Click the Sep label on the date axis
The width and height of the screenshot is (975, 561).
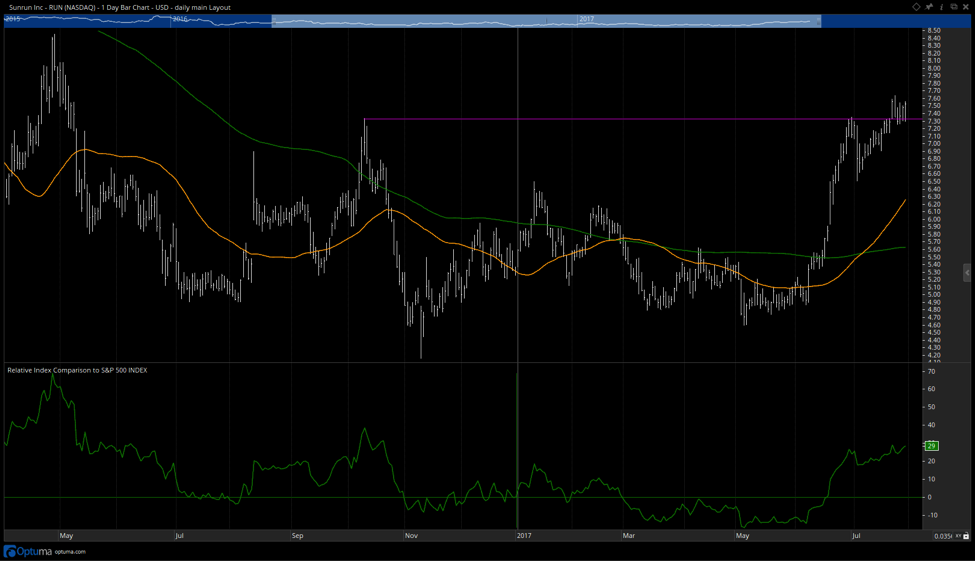(x=297, y=536)
